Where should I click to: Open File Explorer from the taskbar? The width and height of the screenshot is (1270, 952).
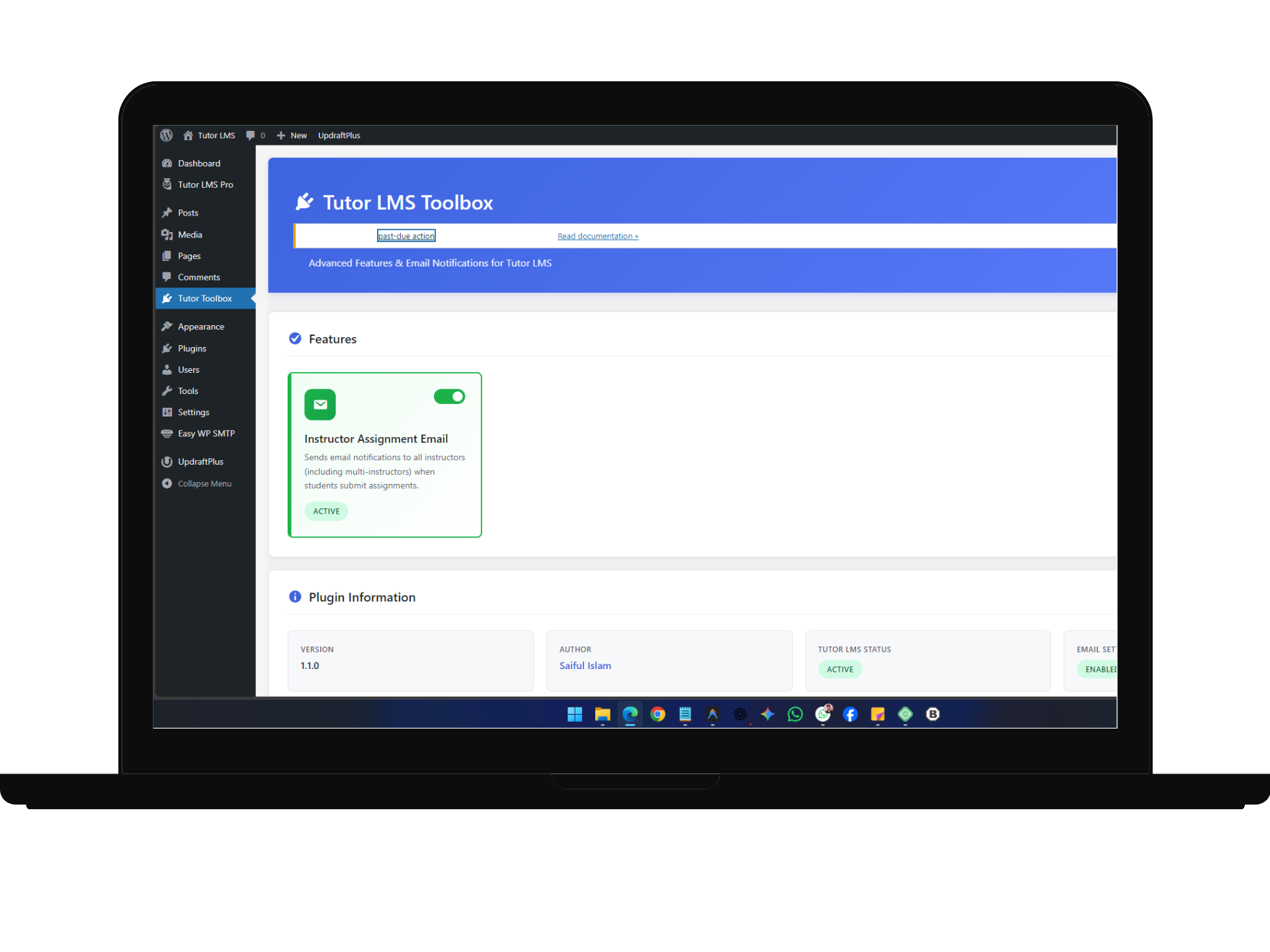point(602,714)
